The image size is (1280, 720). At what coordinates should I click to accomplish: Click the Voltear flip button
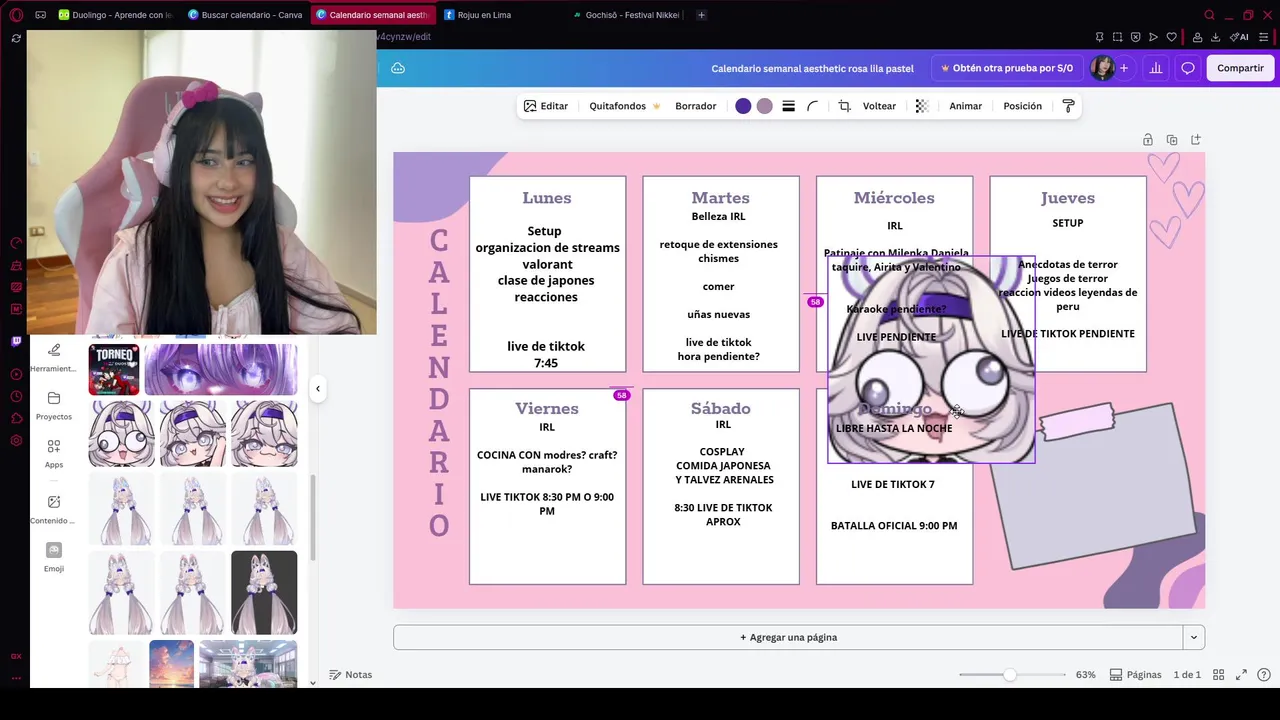[x=879, y=106]
